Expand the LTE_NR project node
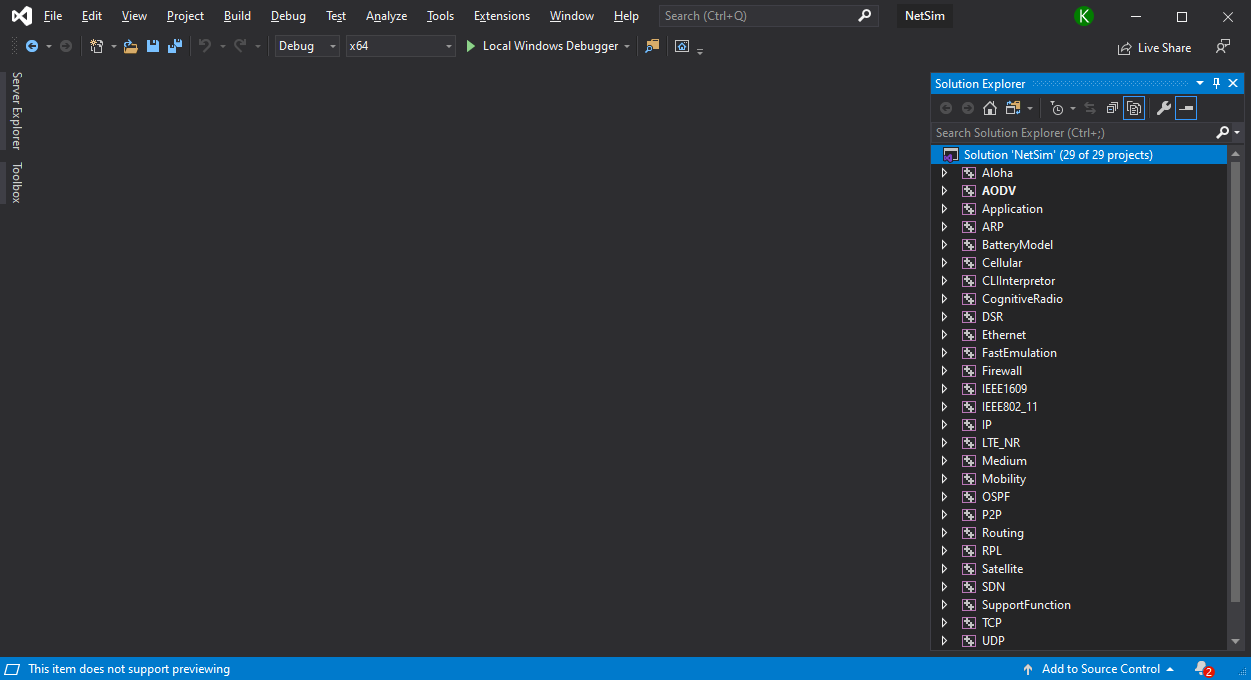 click(x=944, y=443)
